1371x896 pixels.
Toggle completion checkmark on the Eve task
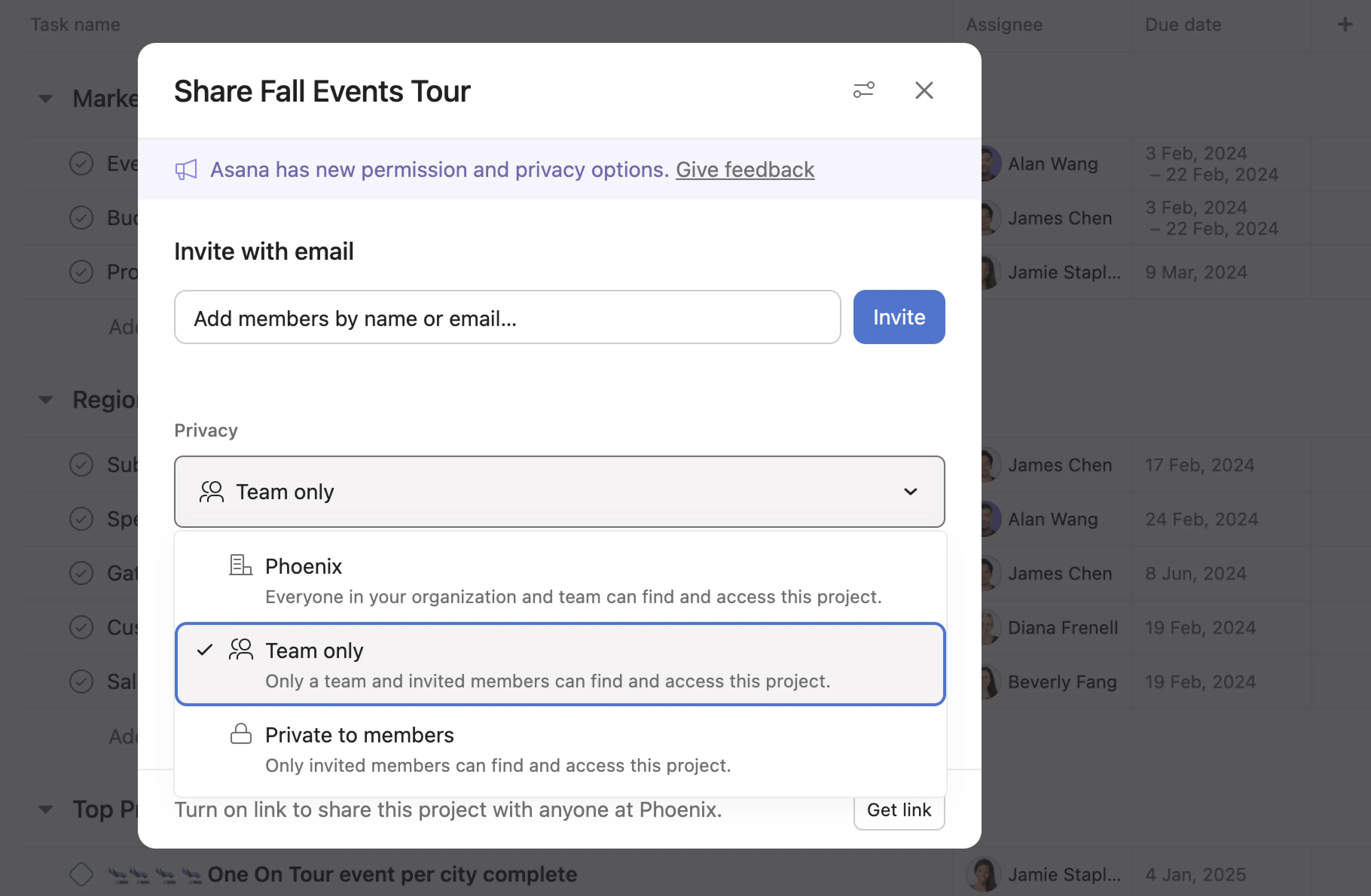pyautogui.click(x=81, y=163)
